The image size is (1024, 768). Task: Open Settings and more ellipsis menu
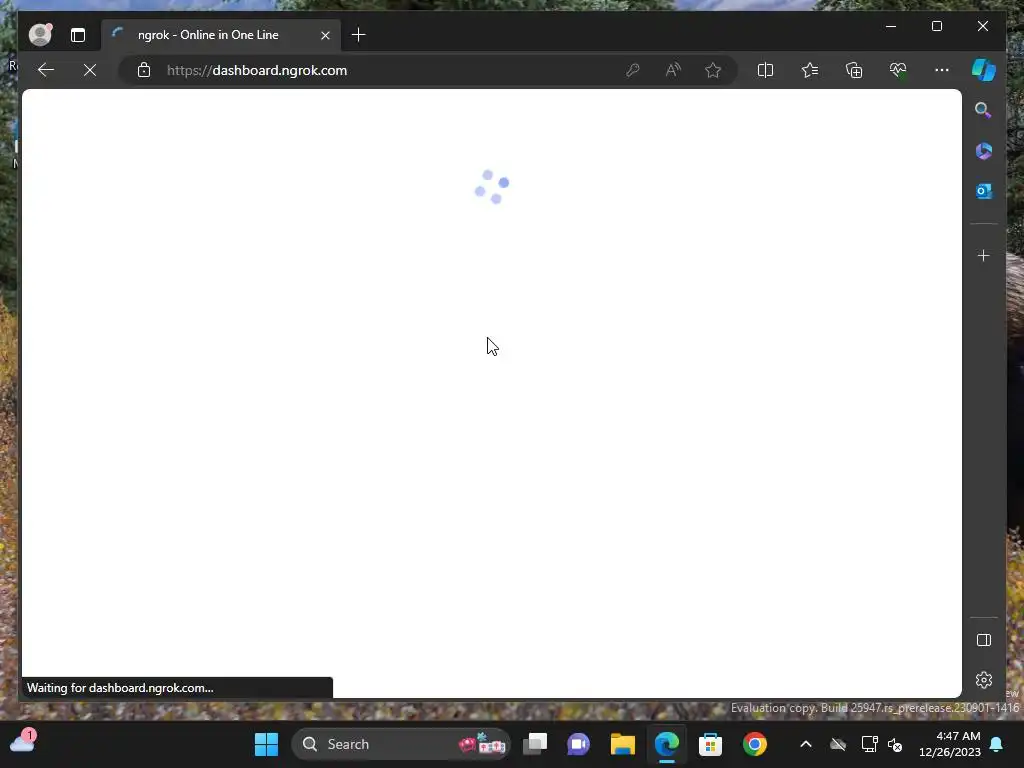point(942,70)
